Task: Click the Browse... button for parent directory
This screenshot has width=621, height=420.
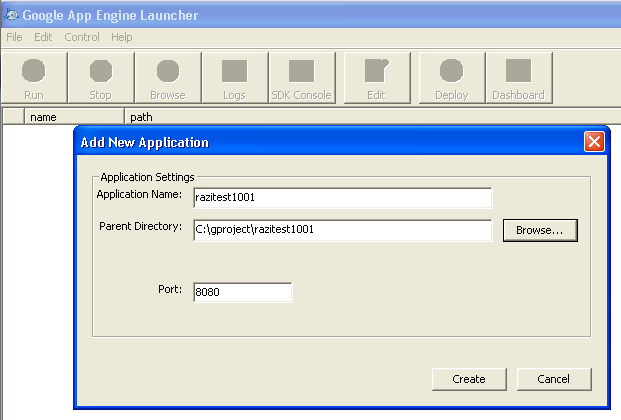Action: point(540,230)
